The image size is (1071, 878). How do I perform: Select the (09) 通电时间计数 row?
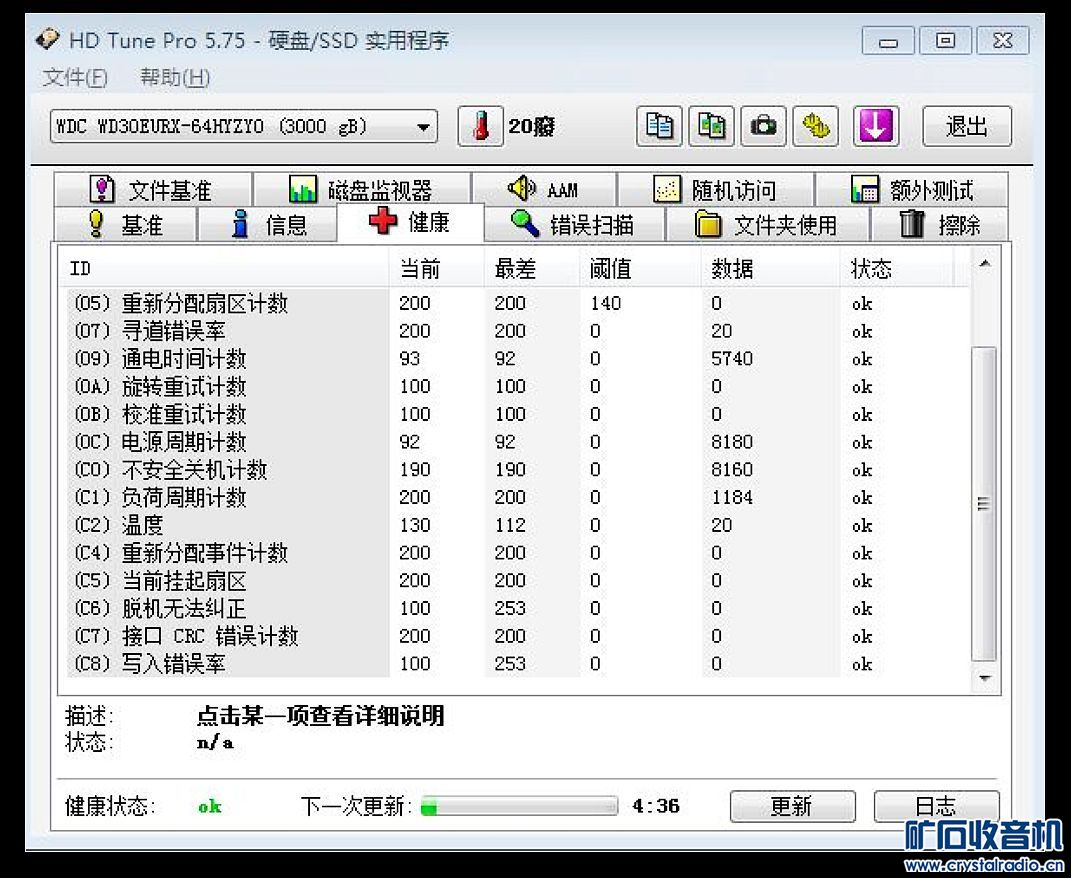coord(518,359)
